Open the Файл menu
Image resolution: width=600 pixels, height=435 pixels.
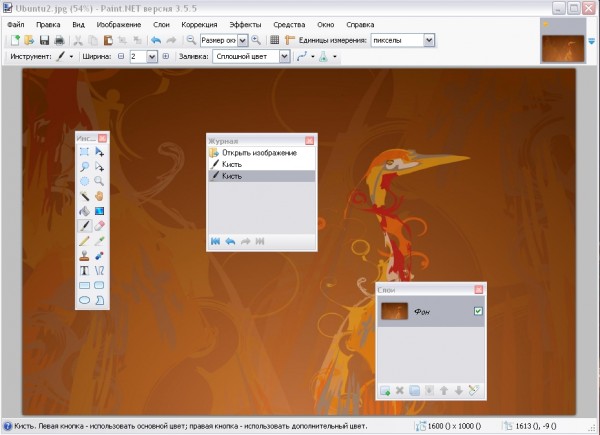point(16,24)
